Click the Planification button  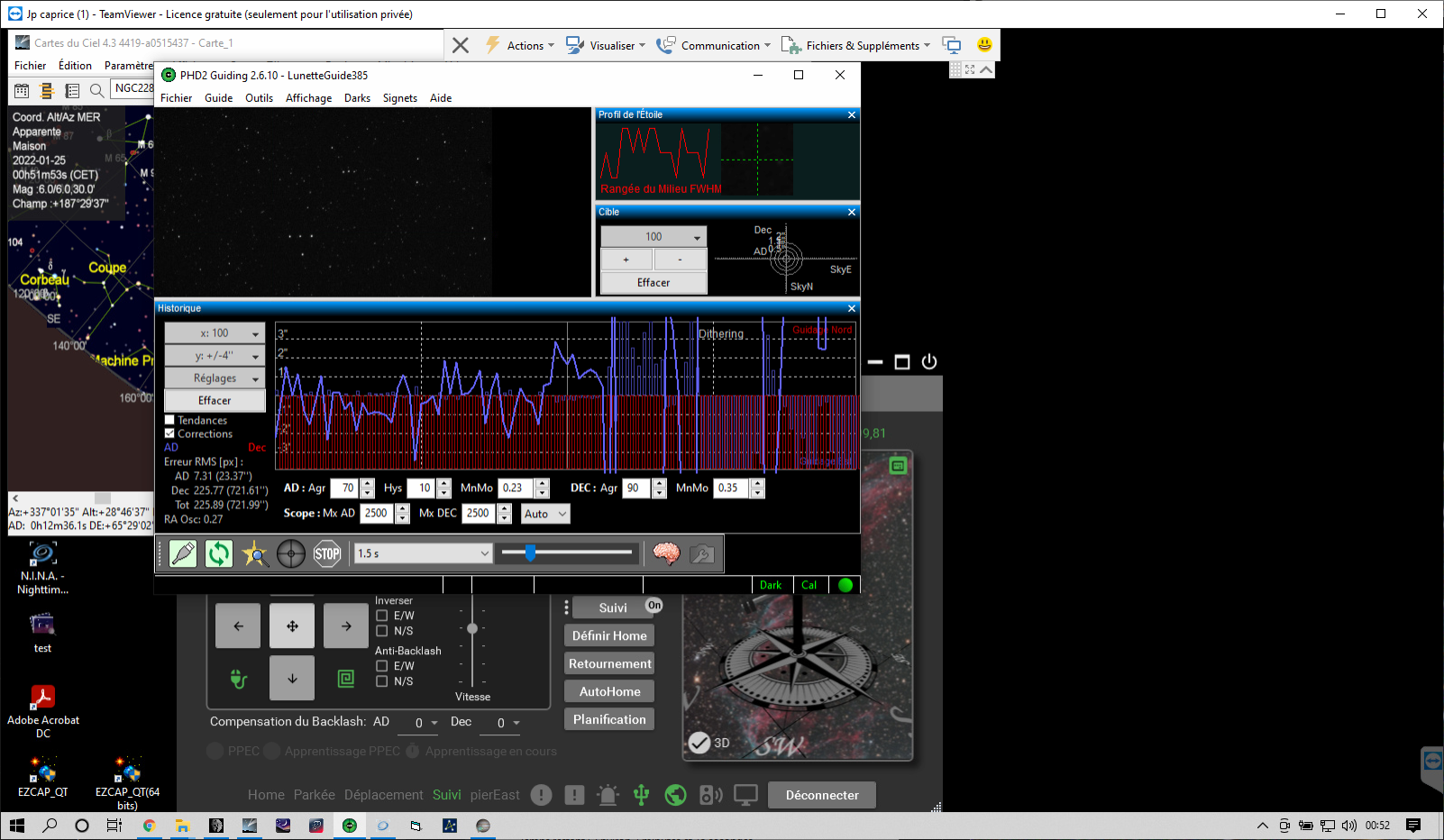pyautogui.click(x=609, y=719)
